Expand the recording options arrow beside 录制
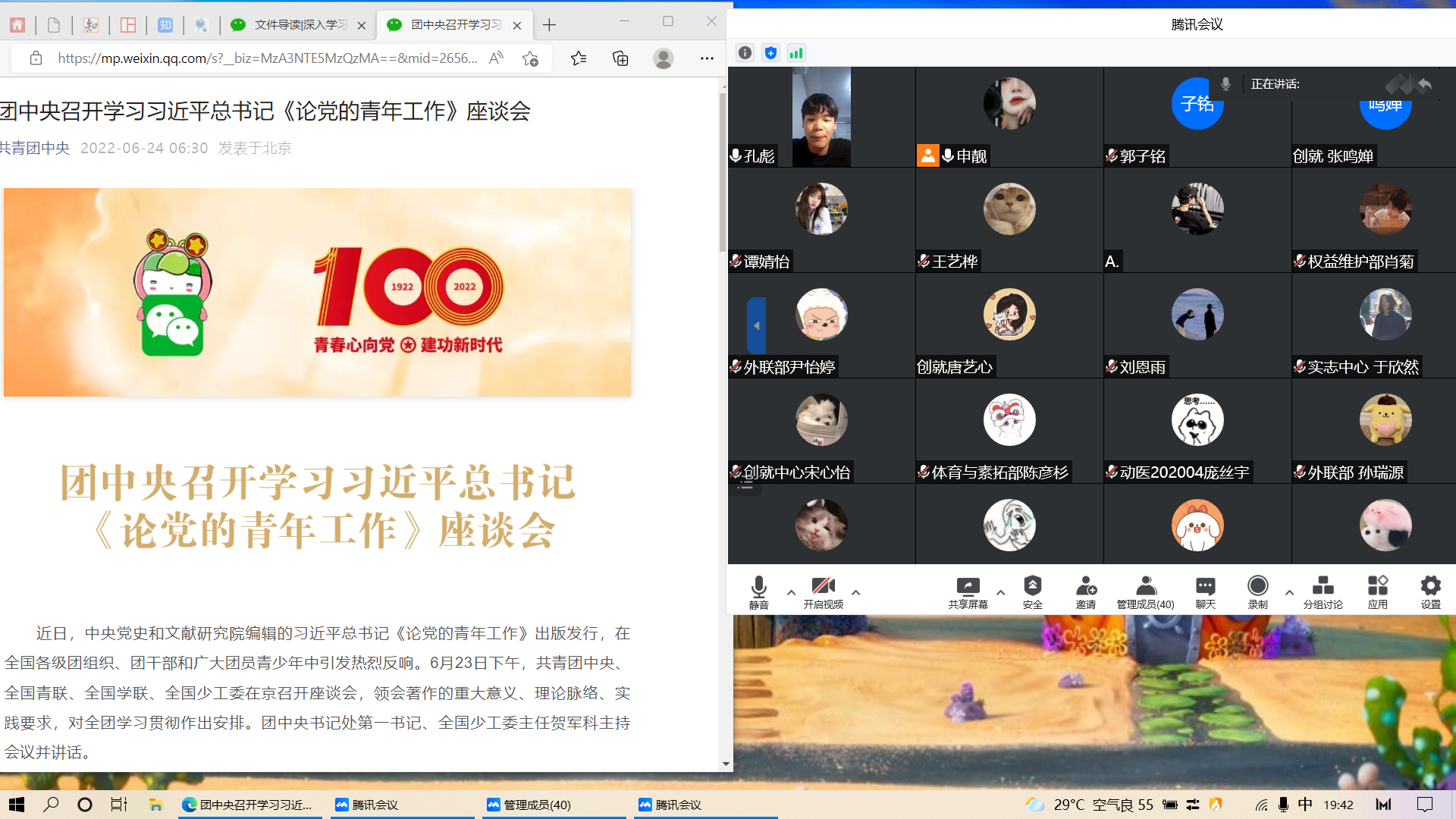The image size is (1456, 819). click(1289, 592)
